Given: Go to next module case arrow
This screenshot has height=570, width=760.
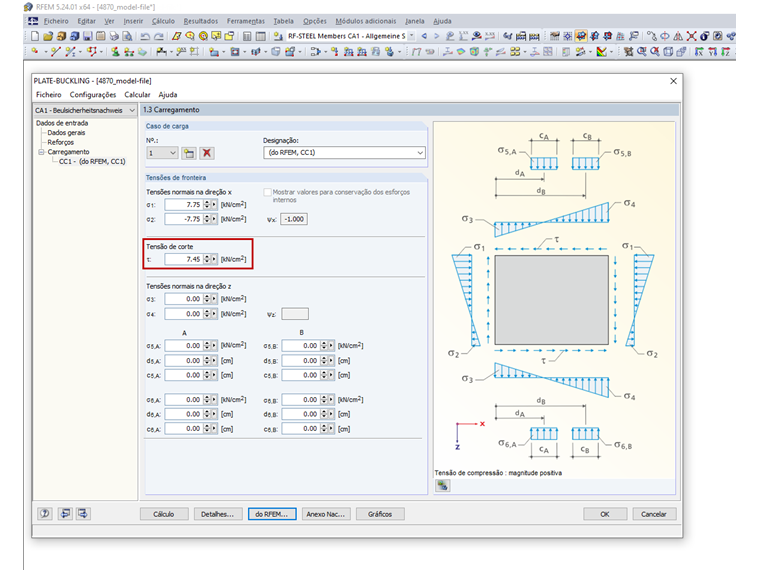Looking at the screenshot, I should click(436, 36).
